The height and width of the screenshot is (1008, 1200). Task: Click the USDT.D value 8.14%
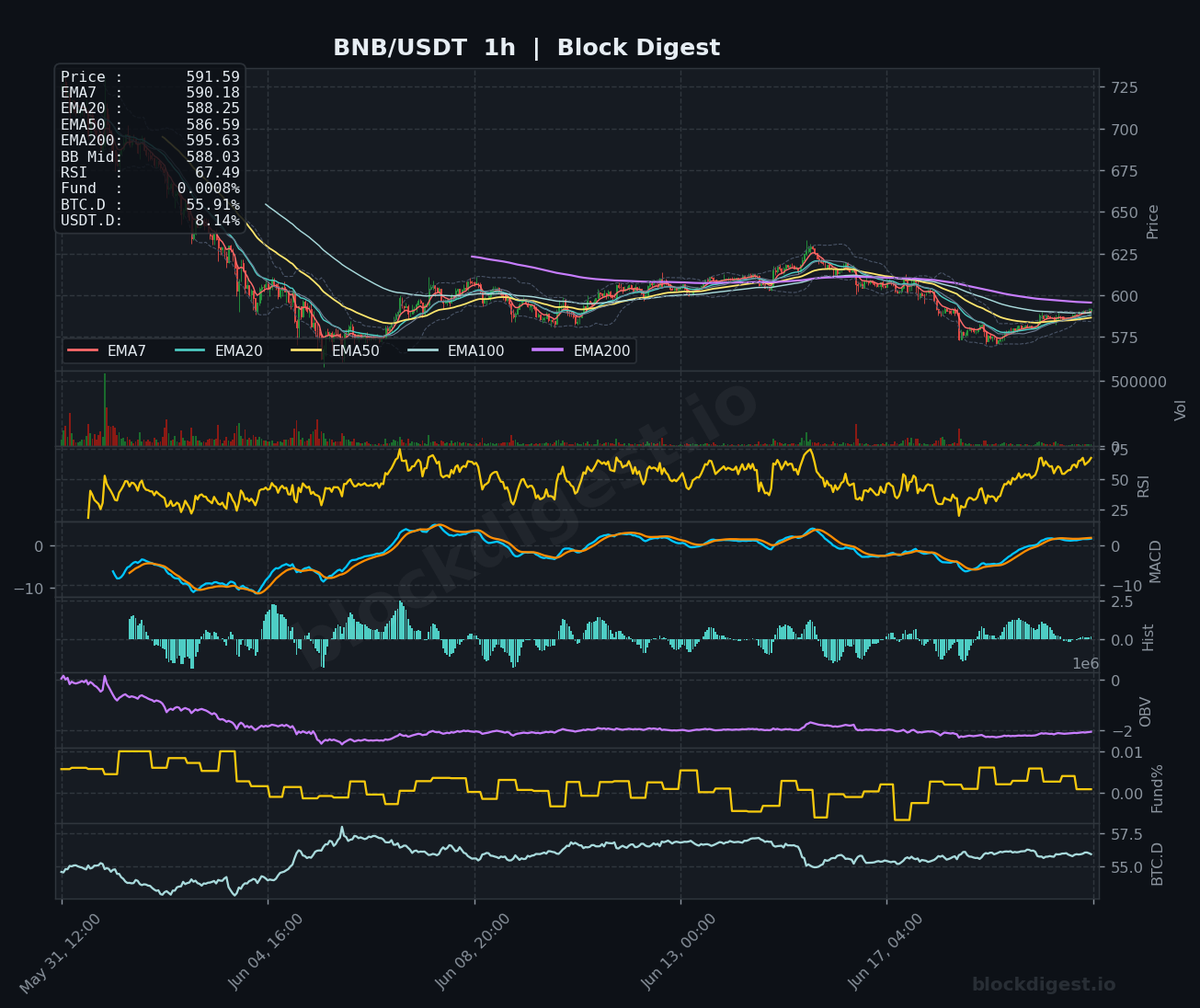[x=217, y=221]
